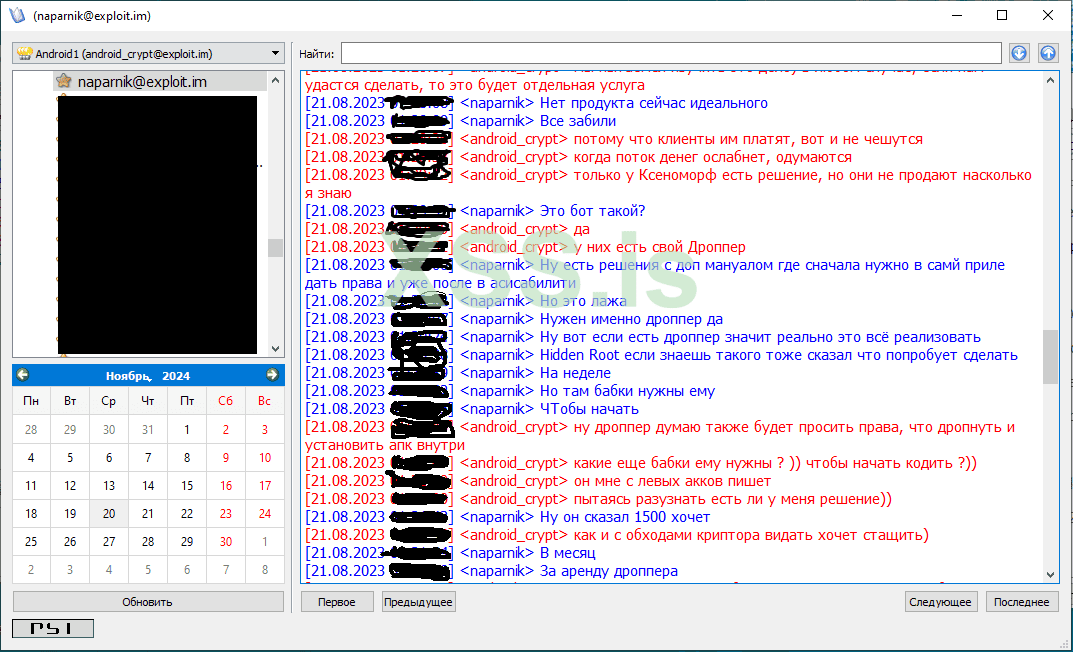Click the star icon beside naparnik@exploit.im
Viewport: 1073px width, 652px height.
click(x=64, y=81)
